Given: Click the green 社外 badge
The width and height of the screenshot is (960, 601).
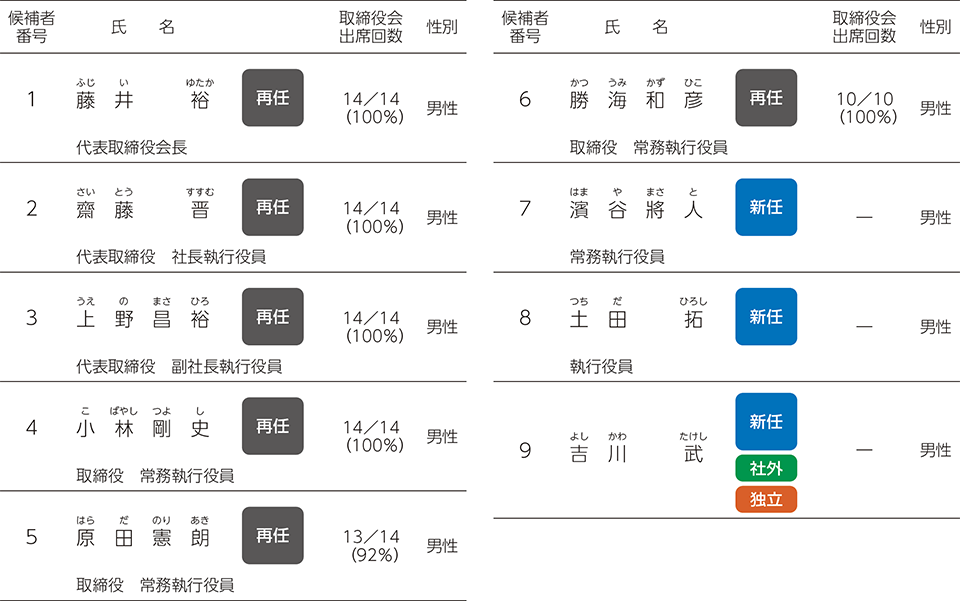Looking at the screenshot, I should (x=766, y=468).
